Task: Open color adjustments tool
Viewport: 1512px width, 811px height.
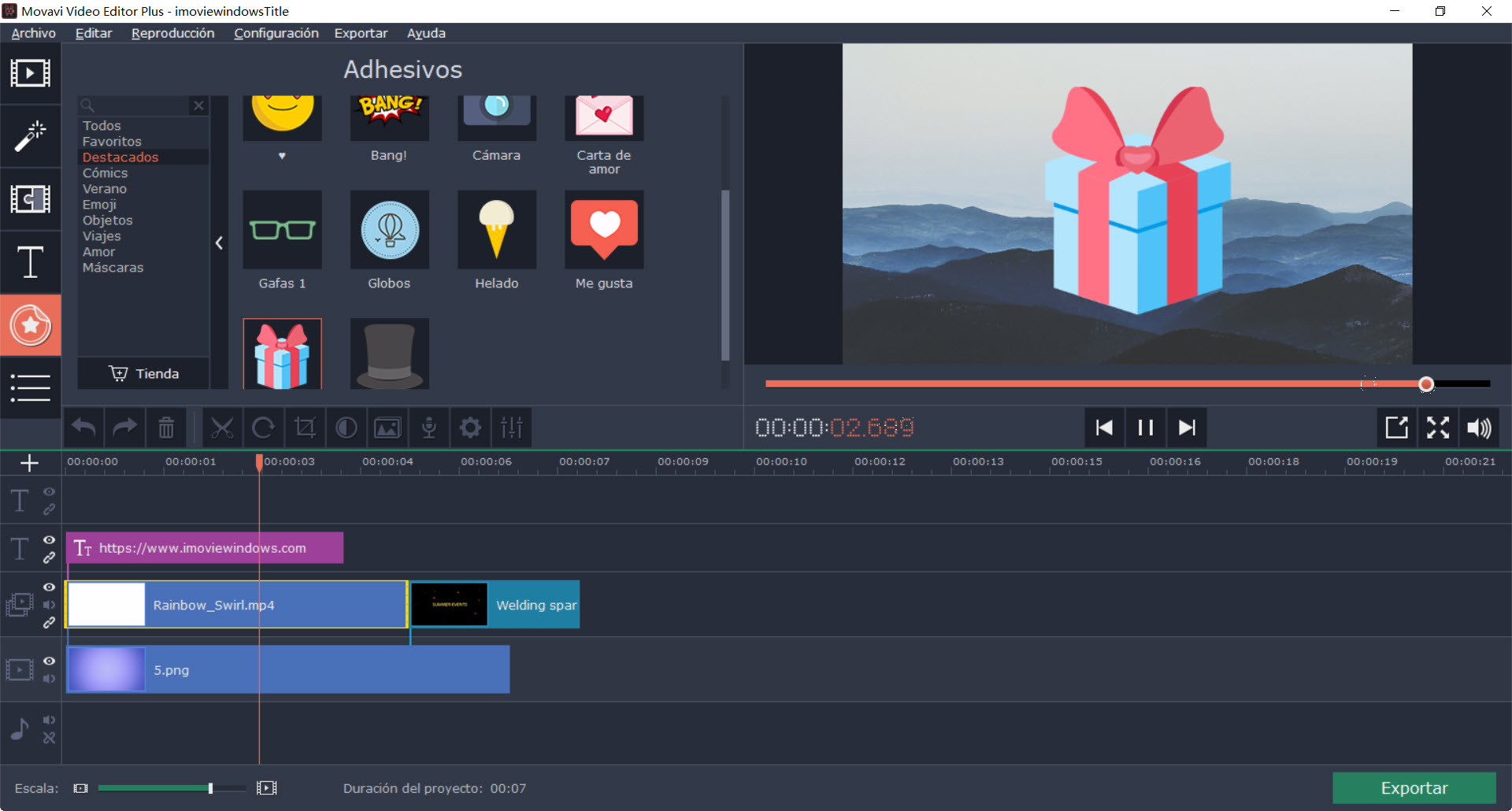Action: (346, 428)
